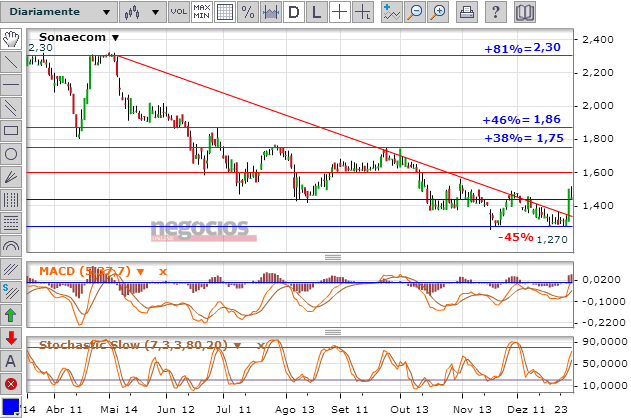631x418 pixels.
Task: Select the rectangle drawing tool
Action: 11,131
